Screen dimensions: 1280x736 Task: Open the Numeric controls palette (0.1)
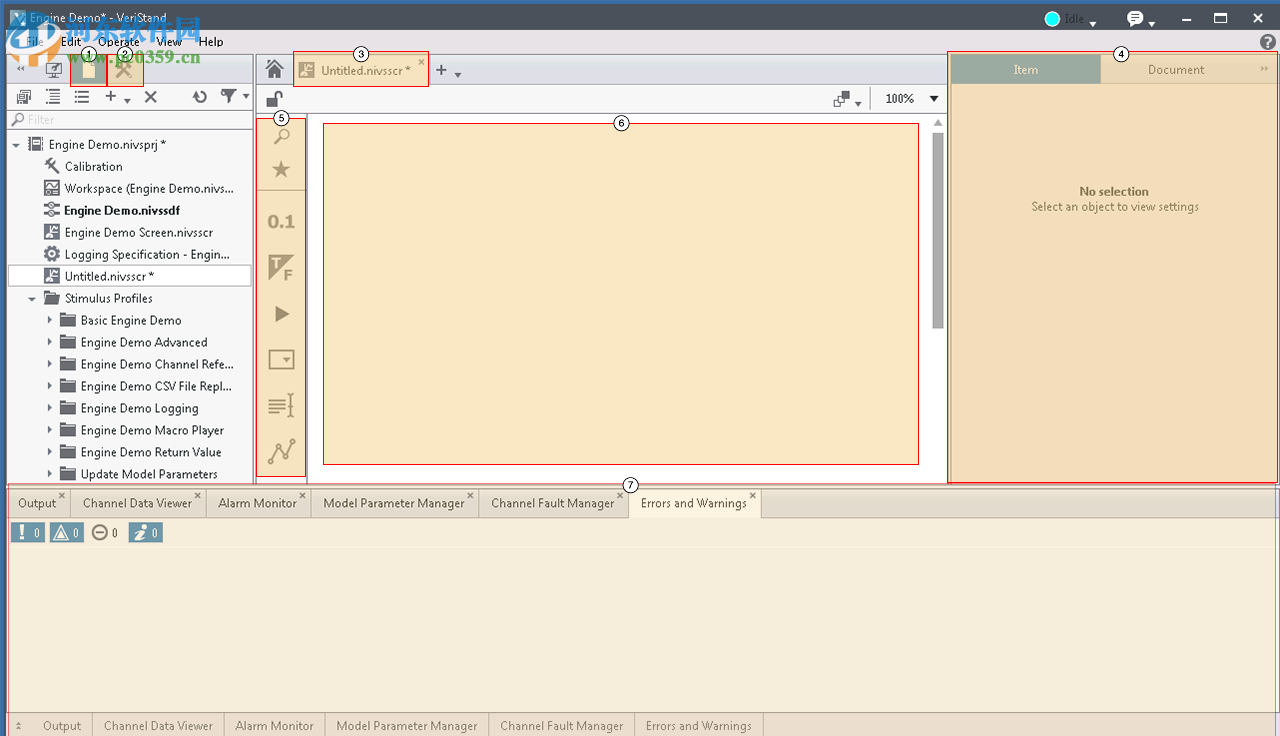(281, 222)
